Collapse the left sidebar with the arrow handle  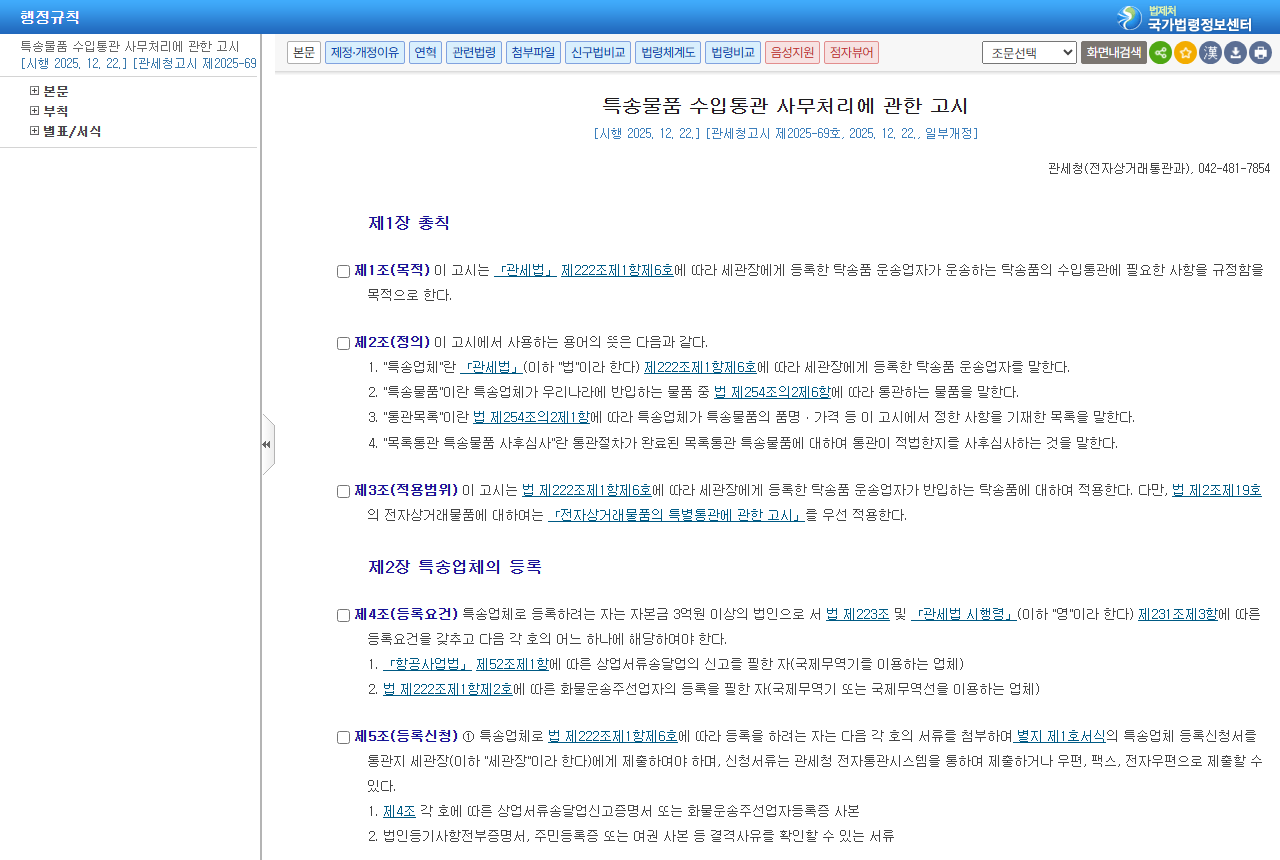pos(267,444)
